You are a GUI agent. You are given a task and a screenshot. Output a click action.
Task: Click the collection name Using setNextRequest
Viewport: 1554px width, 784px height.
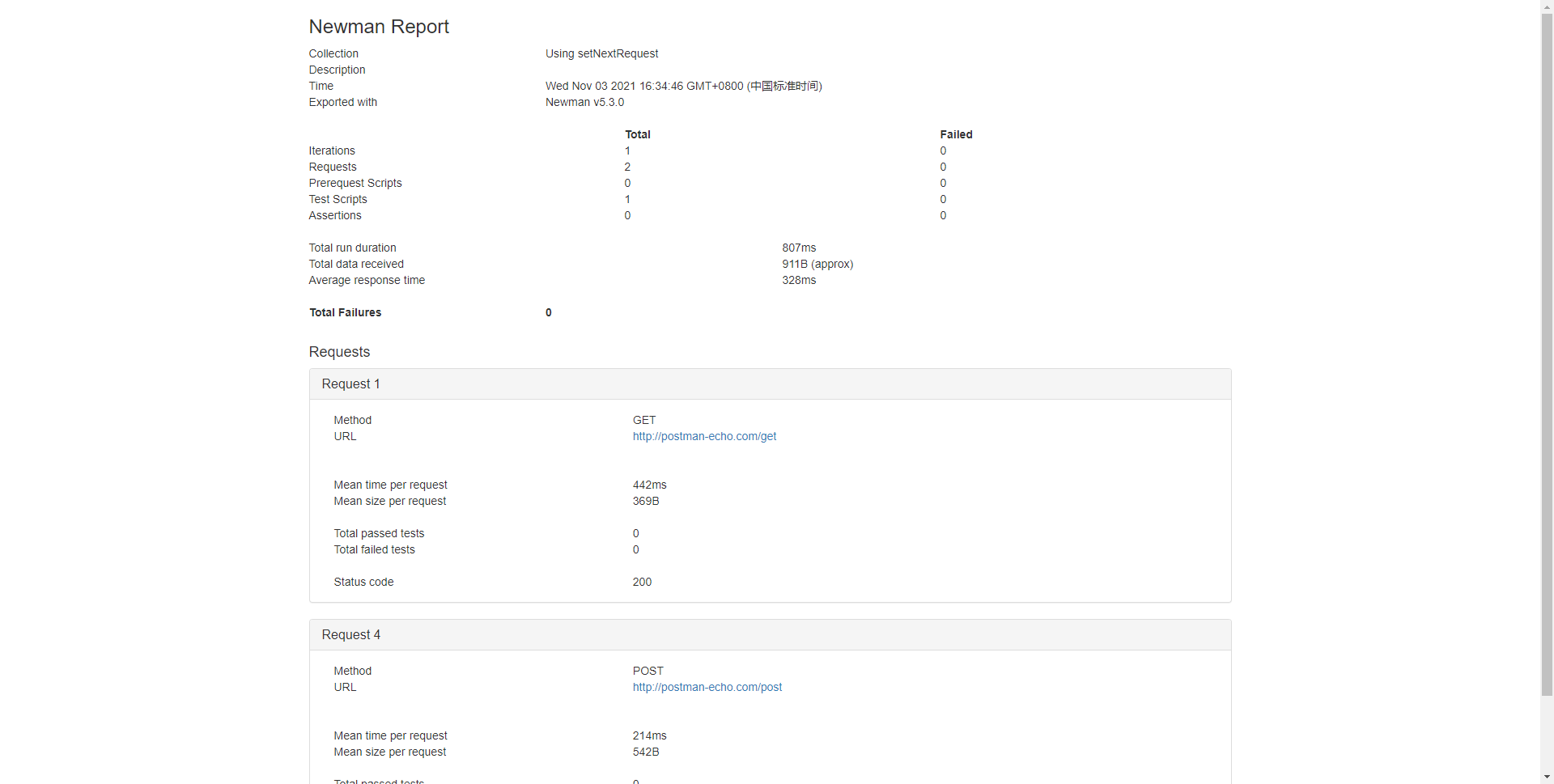601,53
